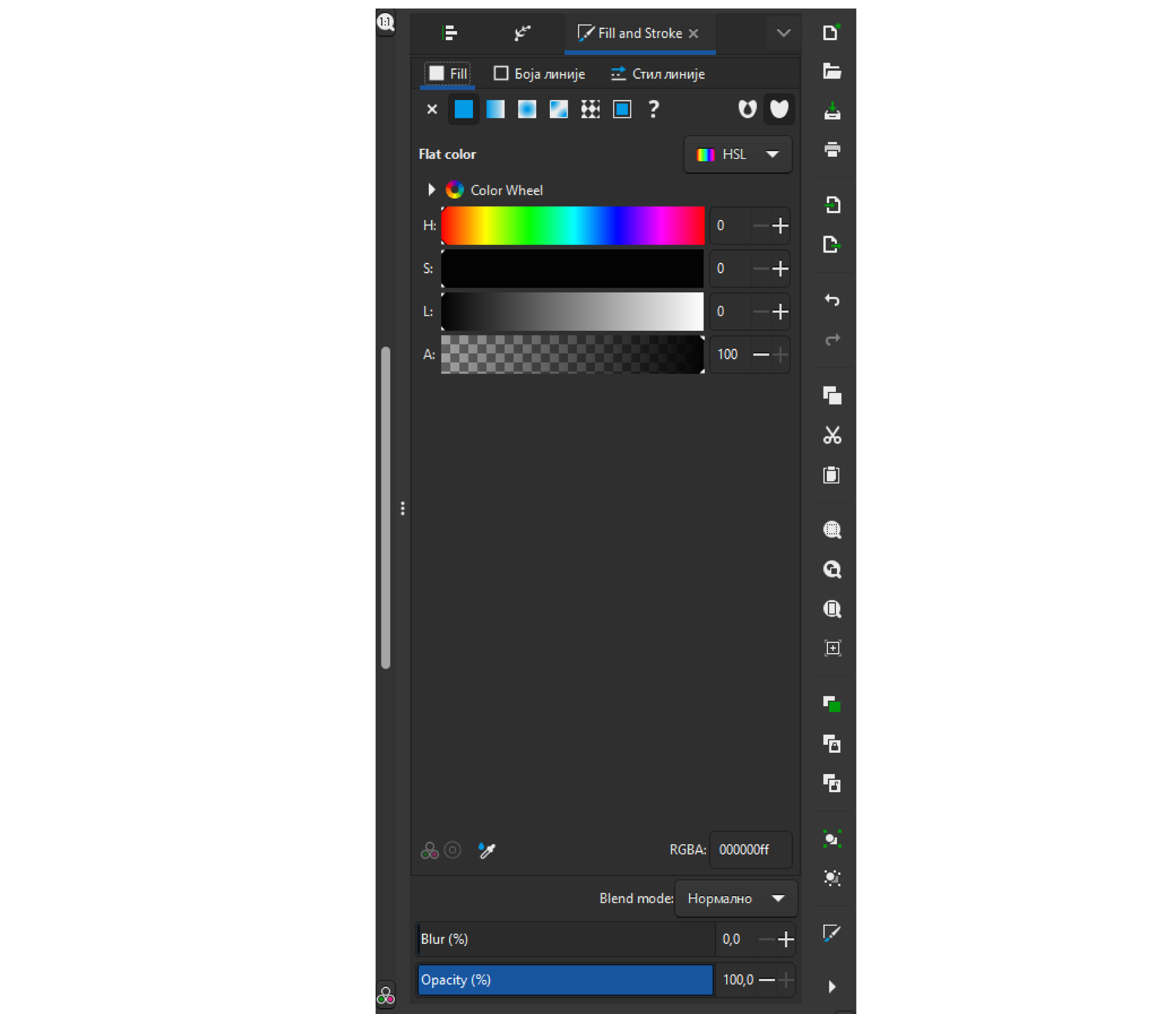
Task: Choose linear gradient paint type
Action: tap(495, 109)
